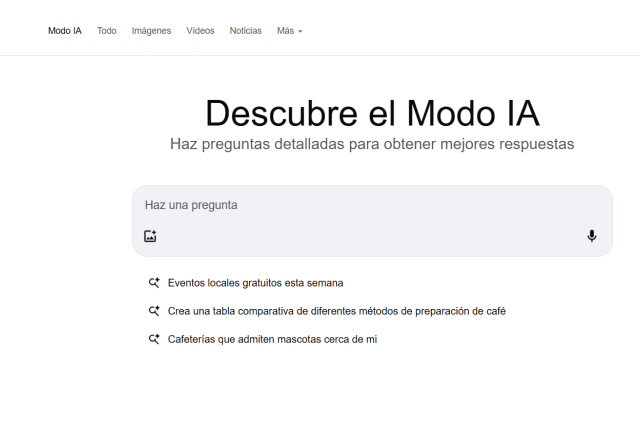
Task: Choose suggestion Eventos locales gratuitos esta semana
Action: click(255, 283)
